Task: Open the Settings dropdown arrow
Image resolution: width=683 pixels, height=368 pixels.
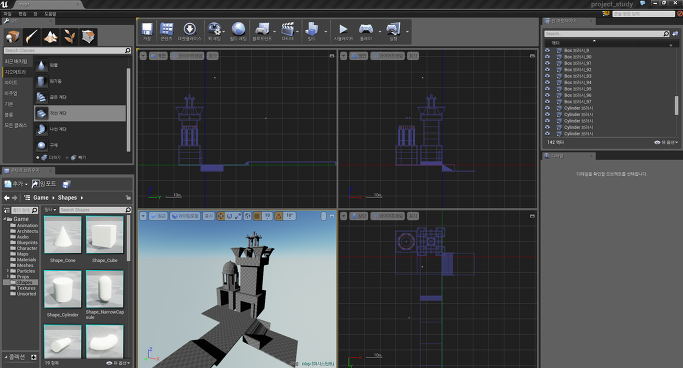Action: click(x=223, y=32)
